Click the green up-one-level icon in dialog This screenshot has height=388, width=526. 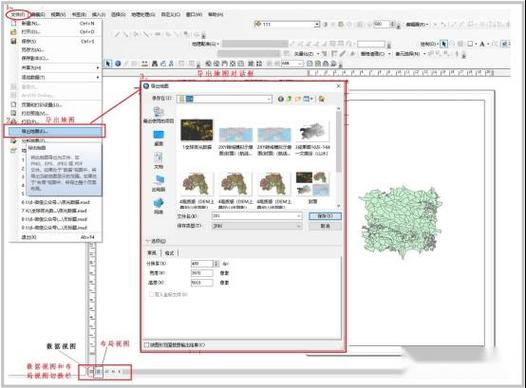click(x=289, y=99)
